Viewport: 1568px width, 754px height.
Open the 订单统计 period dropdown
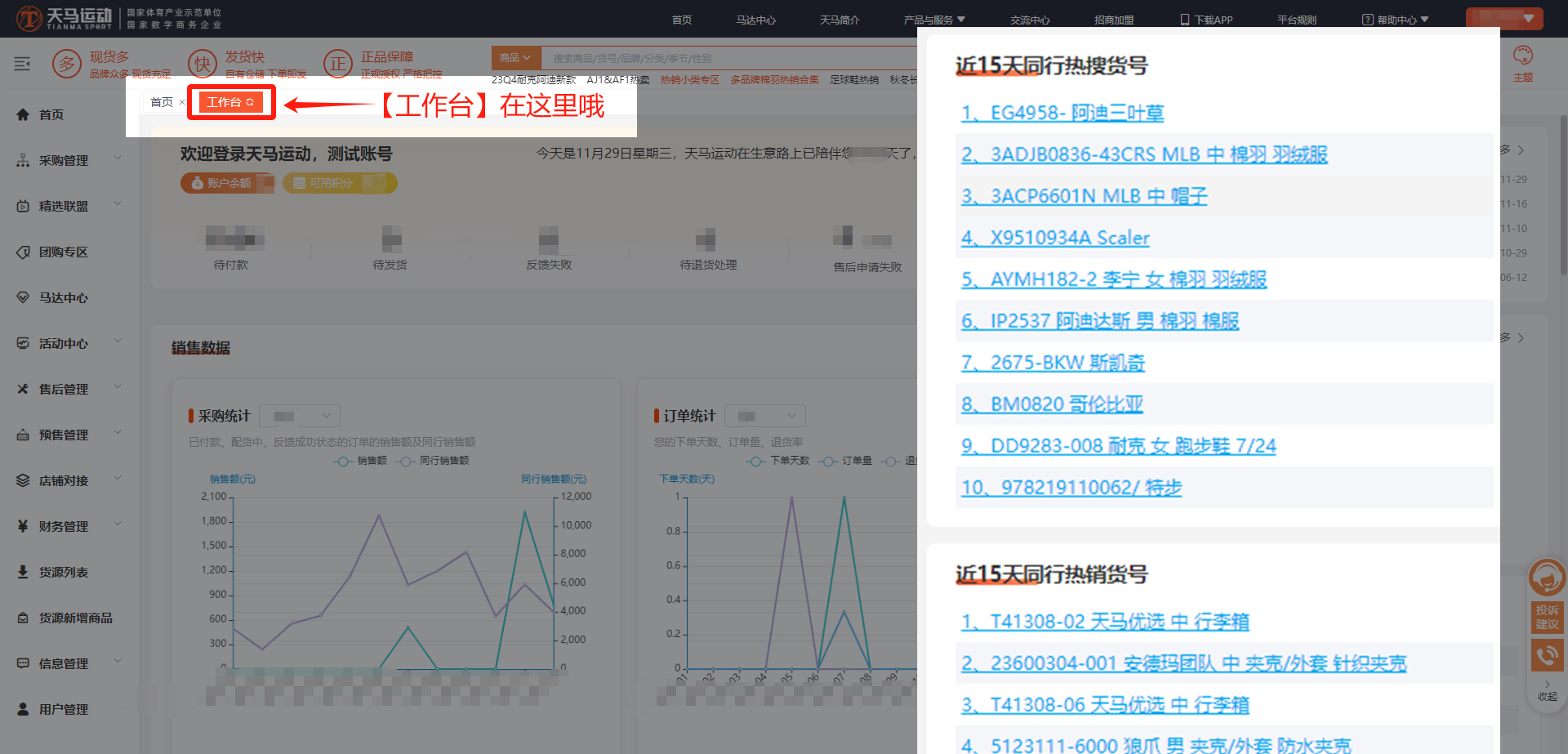pos(765,416)
